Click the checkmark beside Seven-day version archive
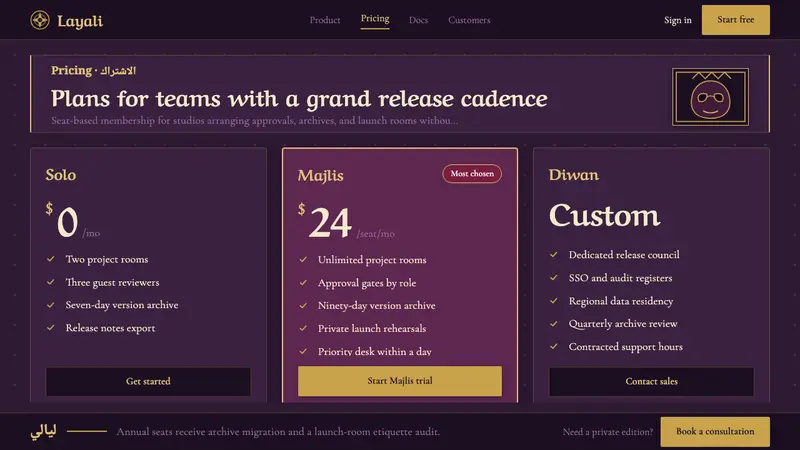The image size is (800, 450). tap(51, 305)
